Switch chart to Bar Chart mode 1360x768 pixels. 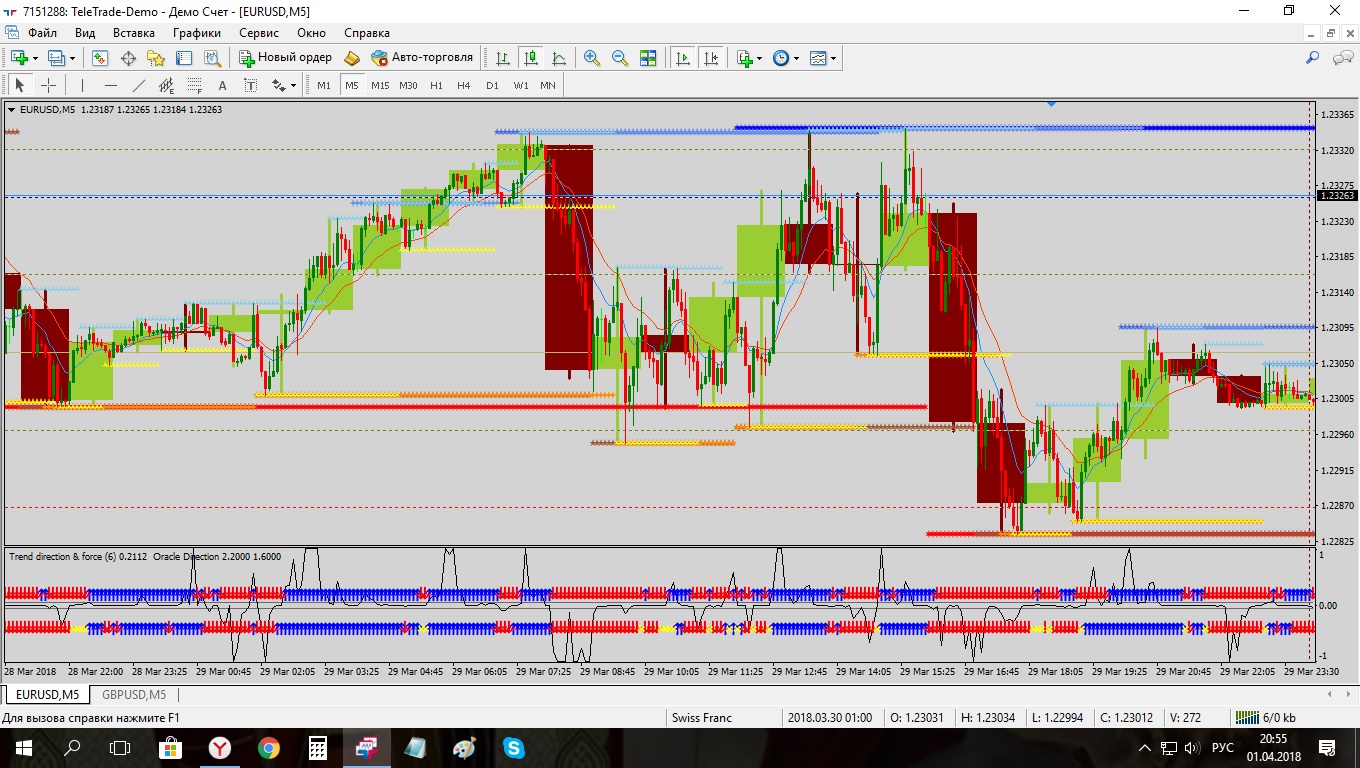pos(502,58)
